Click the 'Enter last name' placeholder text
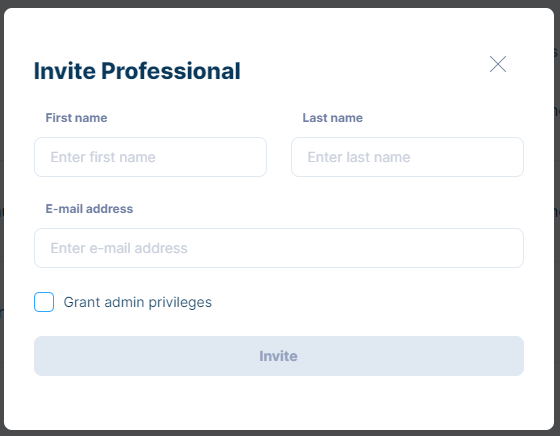 (x=359, y=157)
